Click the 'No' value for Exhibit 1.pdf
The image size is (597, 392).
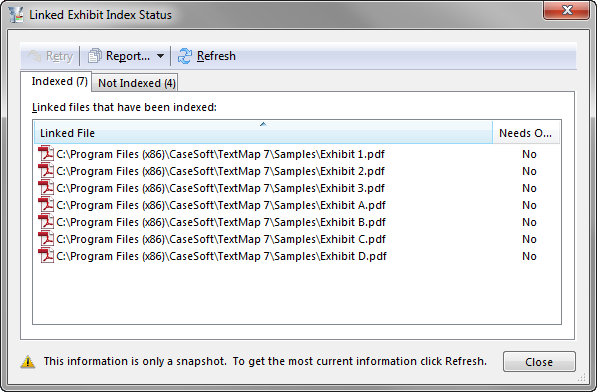point(529,154)
